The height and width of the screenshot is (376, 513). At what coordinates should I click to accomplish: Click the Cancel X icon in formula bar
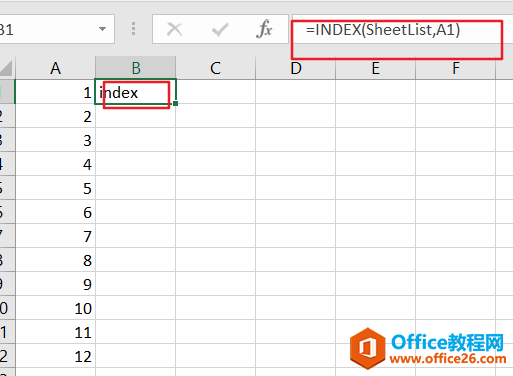[174, 29]
